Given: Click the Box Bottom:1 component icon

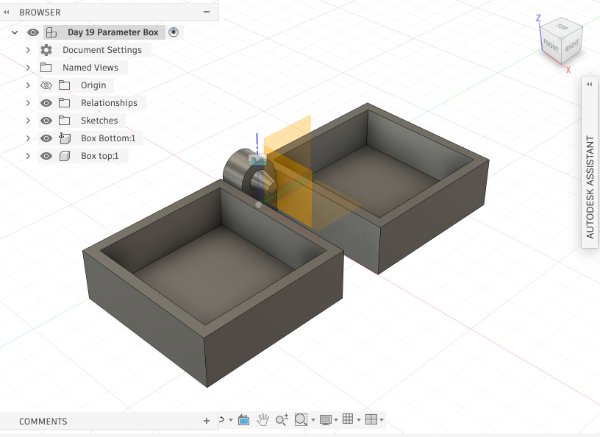Looking at the screenshot, I should [64, 138].
